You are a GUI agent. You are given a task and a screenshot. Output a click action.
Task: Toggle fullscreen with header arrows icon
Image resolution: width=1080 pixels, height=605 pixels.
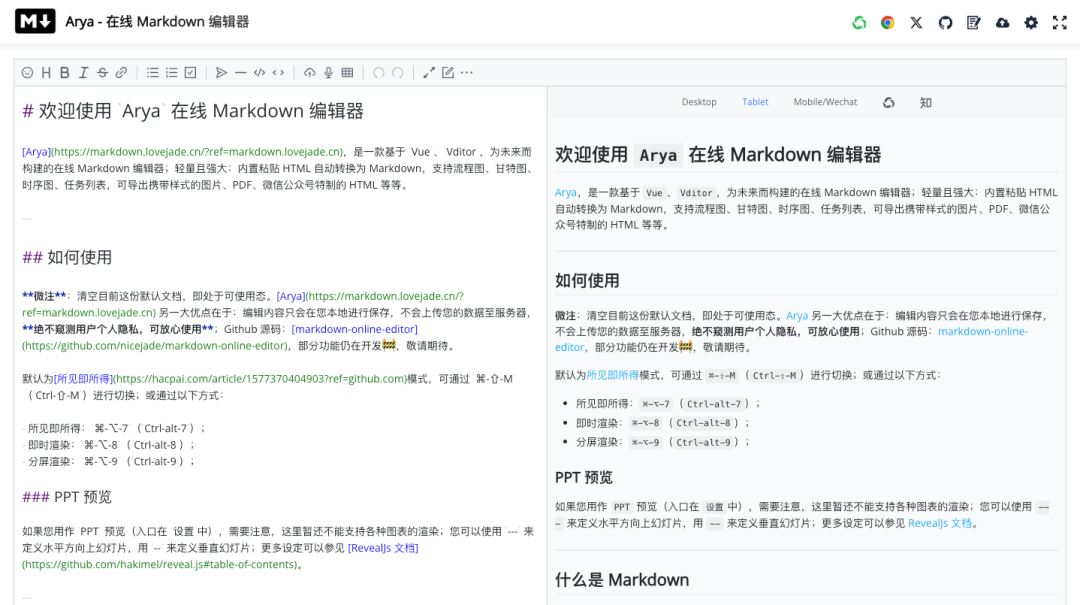click(1060, 23)
